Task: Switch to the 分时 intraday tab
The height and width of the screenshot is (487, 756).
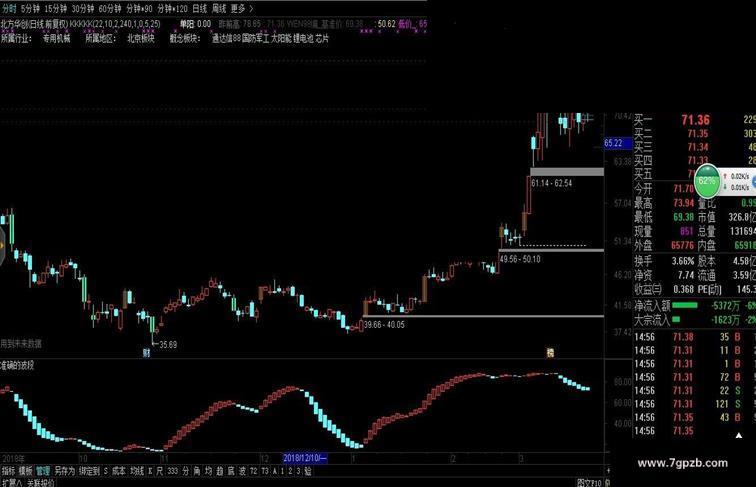Action: click(9, 9)
